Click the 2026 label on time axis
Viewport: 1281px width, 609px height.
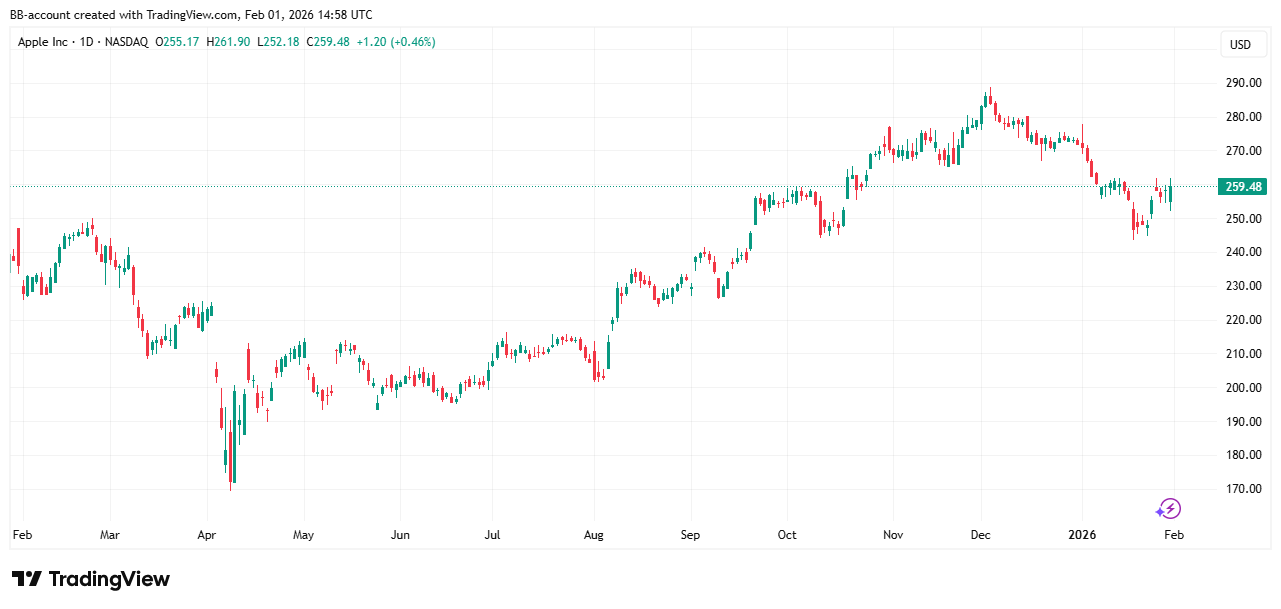[x=1081, y=535]
